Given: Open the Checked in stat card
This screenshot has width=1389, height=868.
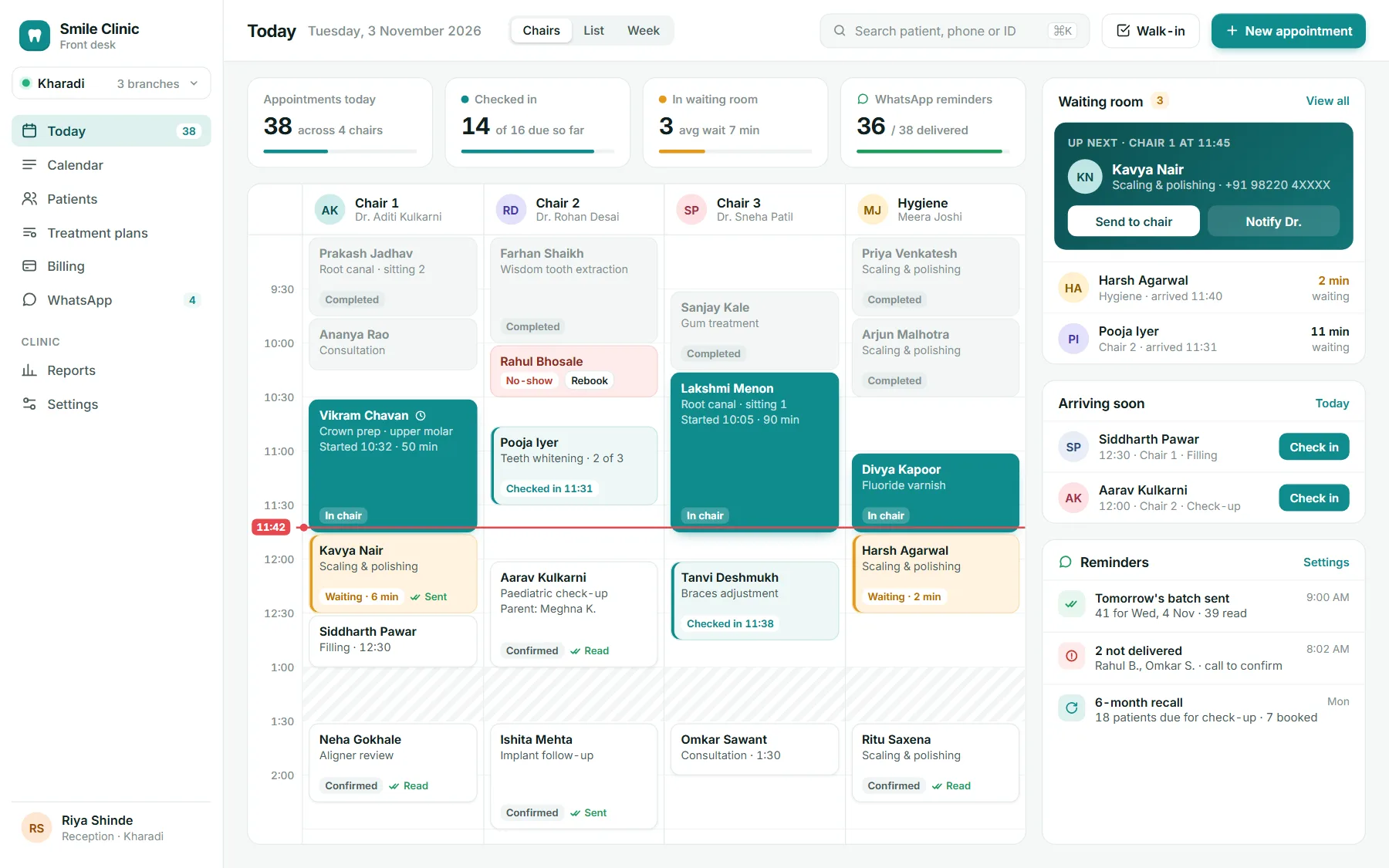Looking at the screenshot, I should pyautogui.click(x=537, y=123).
